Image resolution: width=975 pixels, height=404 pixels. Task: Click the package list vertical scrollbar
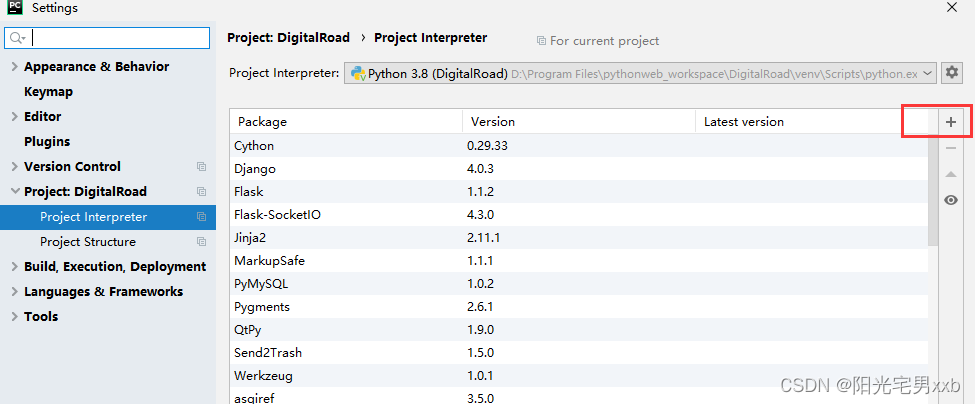pyautogui.click(x=933, y=190)
